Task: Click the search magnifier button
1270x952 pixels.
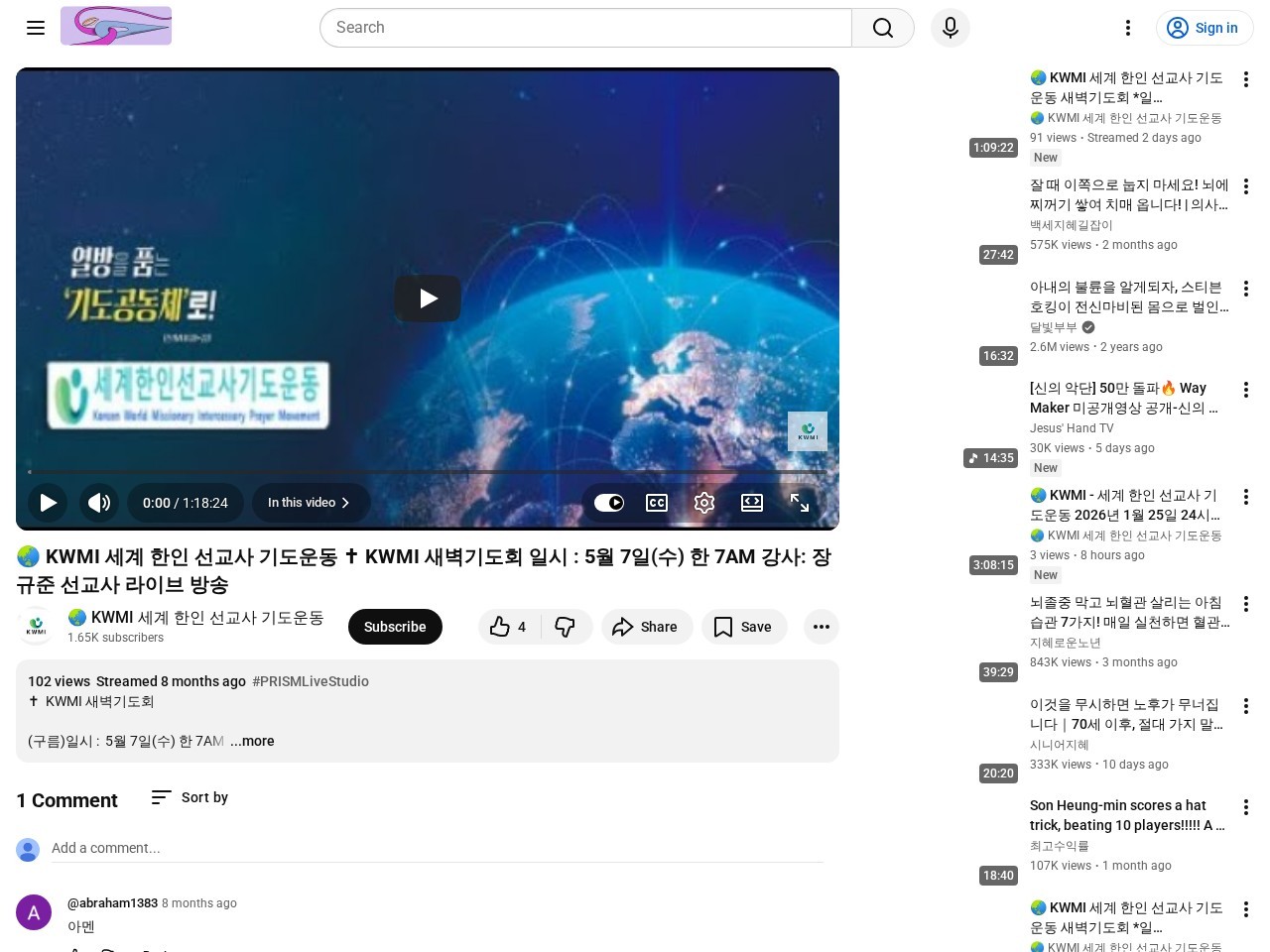Action: 882,28
